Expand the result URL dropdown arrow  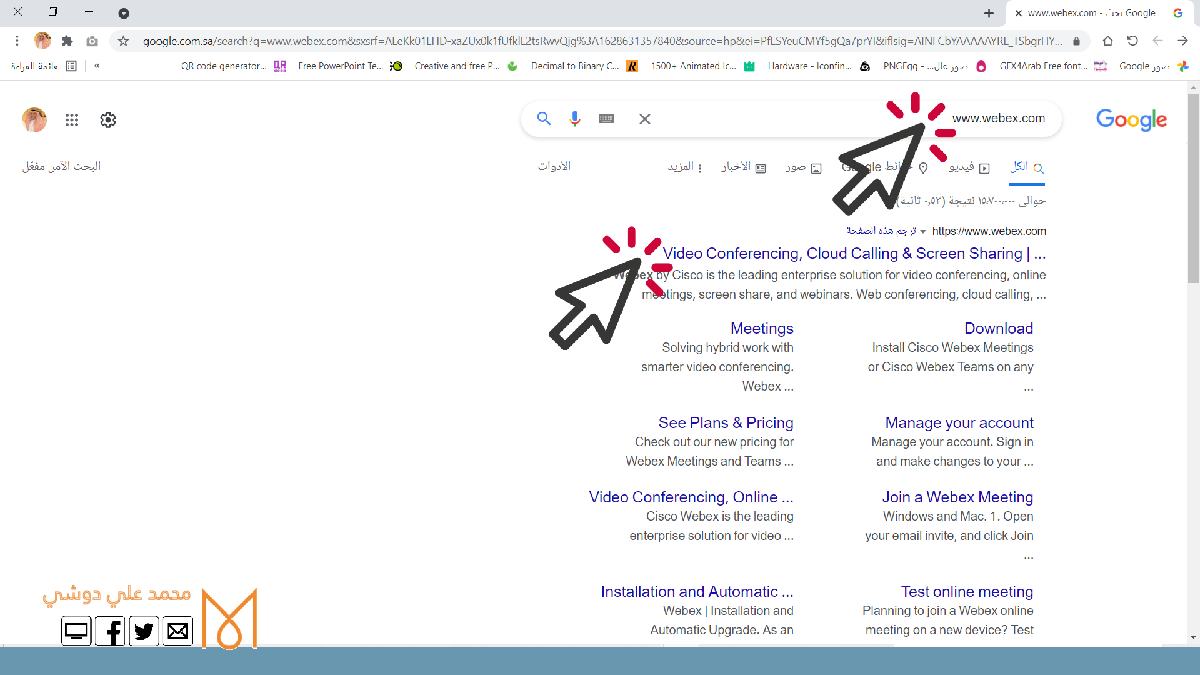(922, 232)
